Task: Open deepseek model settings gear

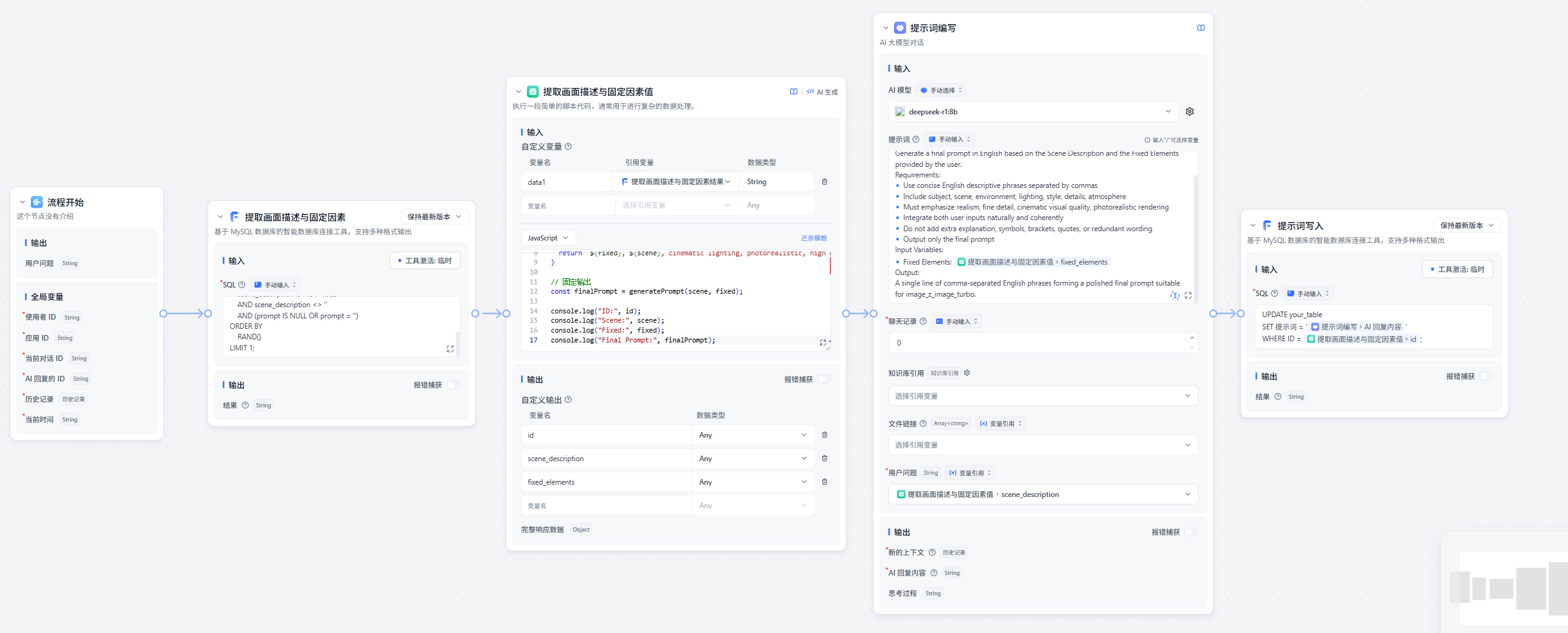Action: (1189, 112)
